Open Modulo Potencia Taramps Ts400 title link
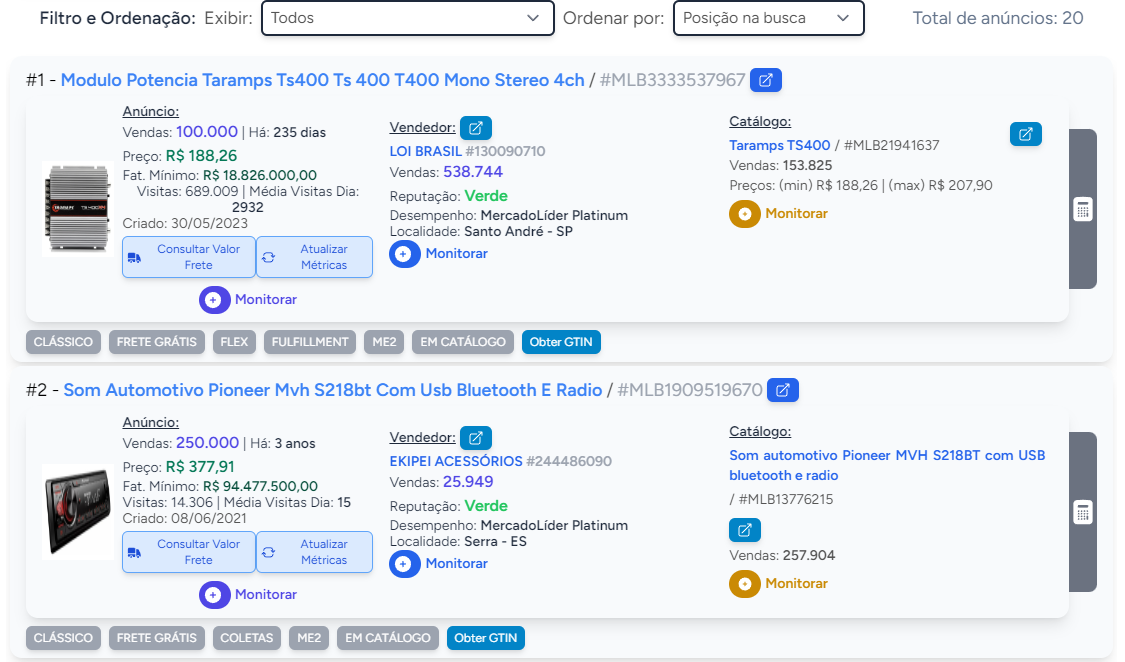Screen dimensions: 1125x662 click(x=322, y=81)
